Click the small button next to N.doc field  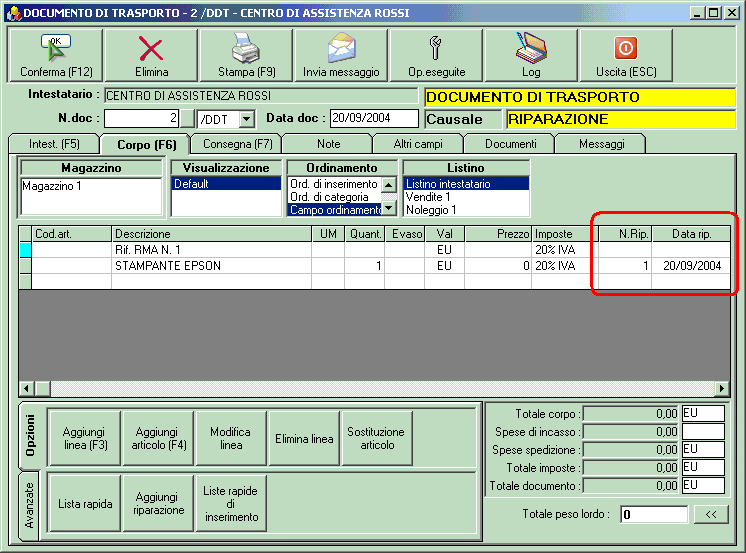[x=188, y=118]
